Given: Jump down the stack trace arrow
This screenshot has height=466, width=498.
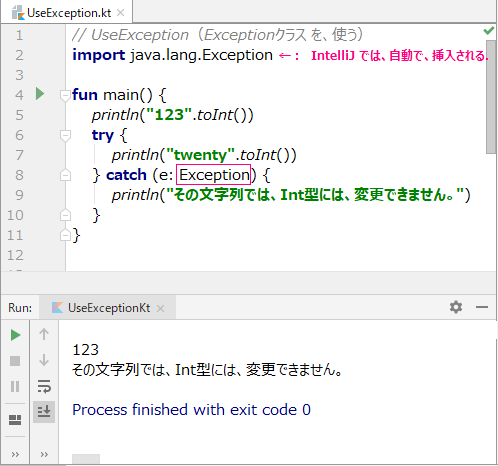Looking at the screenshot, I should (x=44, y=360).
